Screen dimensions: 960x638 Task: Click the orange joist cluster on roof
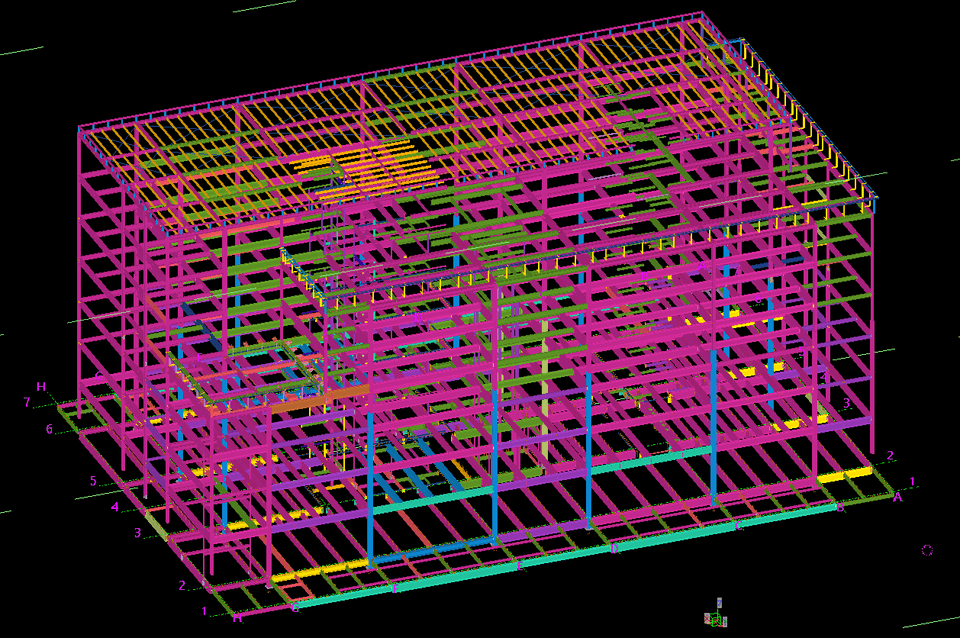[x=370, y=165]
